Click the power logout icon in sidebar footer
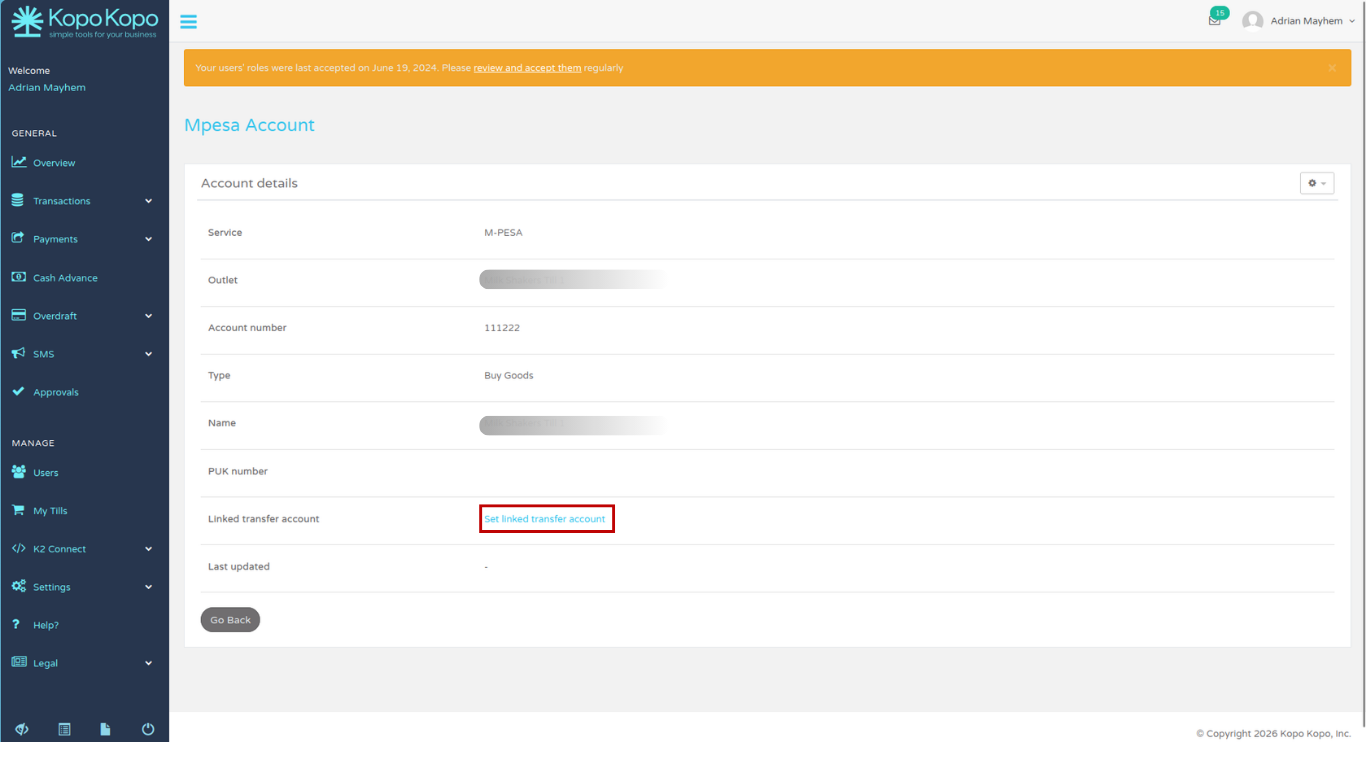 coord(148,729)
